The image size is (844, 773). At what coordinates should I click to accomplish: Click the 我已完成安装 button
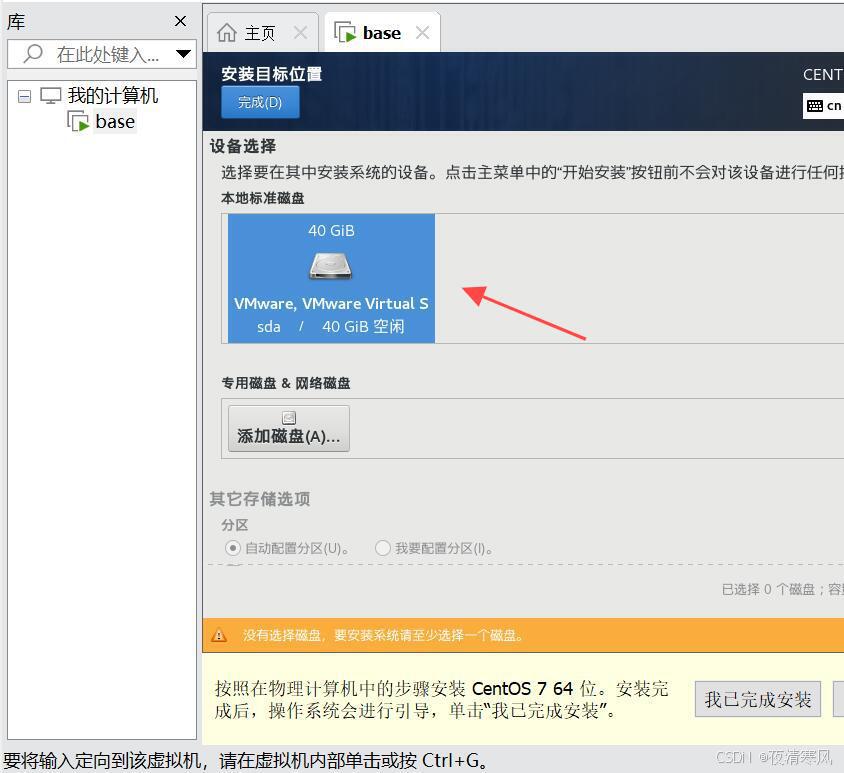coord(758,699)
